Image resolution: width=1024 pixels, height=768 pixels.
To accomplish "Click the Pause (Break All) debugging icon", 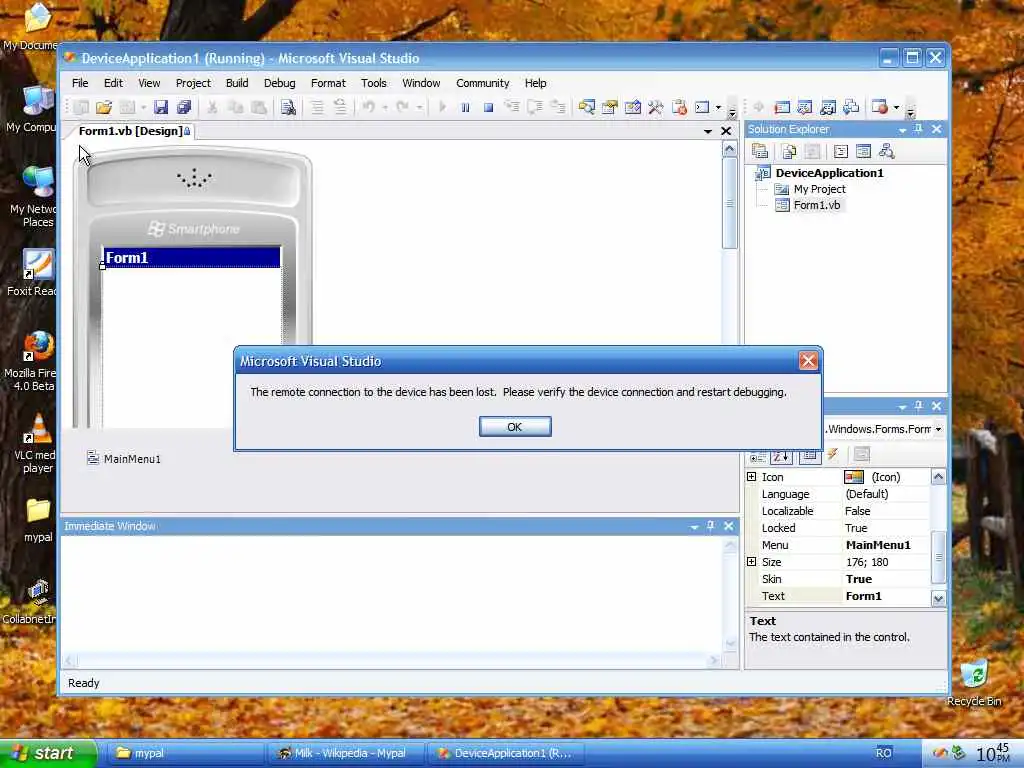I will 465,107.
